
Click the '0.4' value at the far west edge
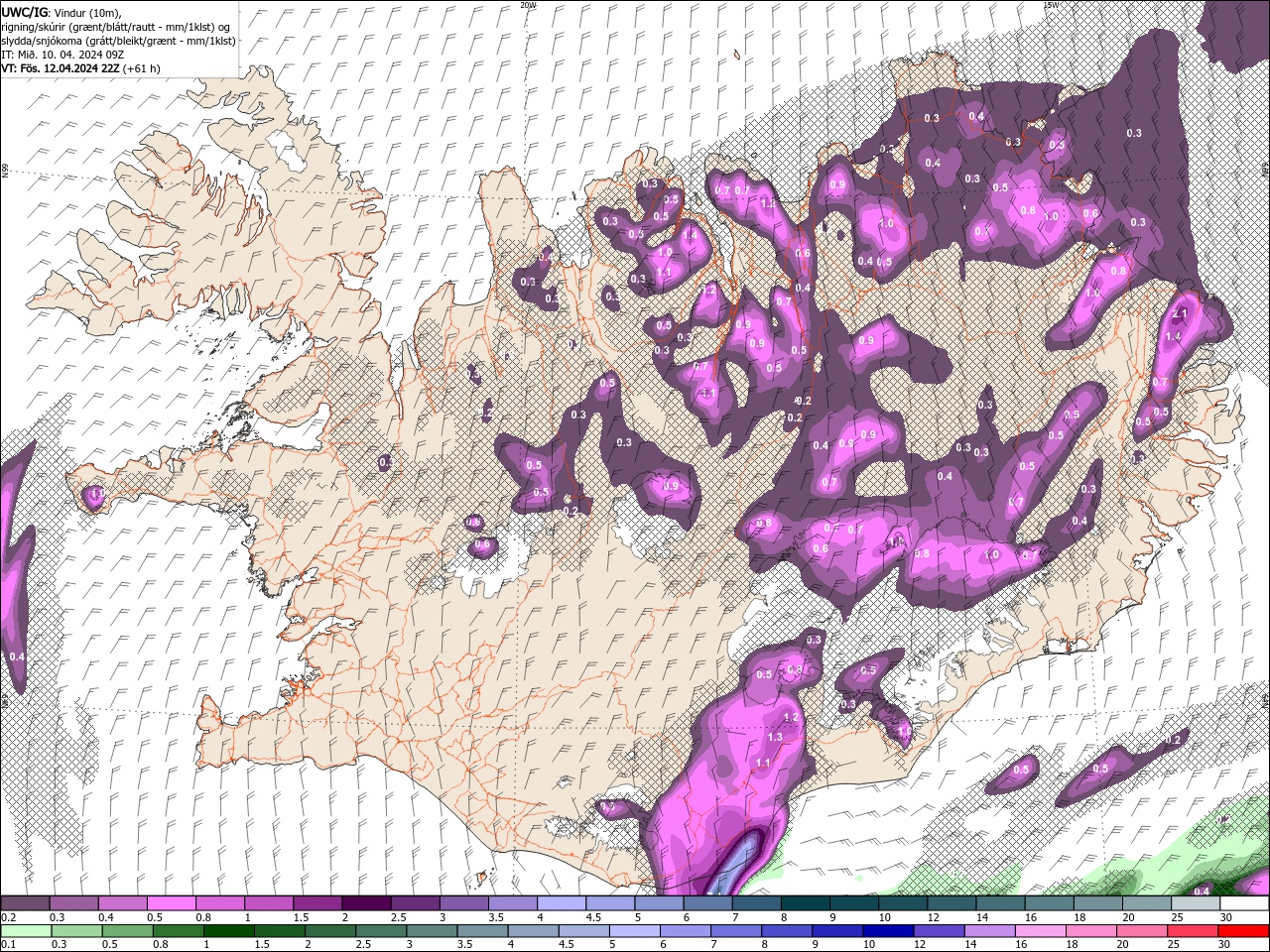[x=17, y=656]
